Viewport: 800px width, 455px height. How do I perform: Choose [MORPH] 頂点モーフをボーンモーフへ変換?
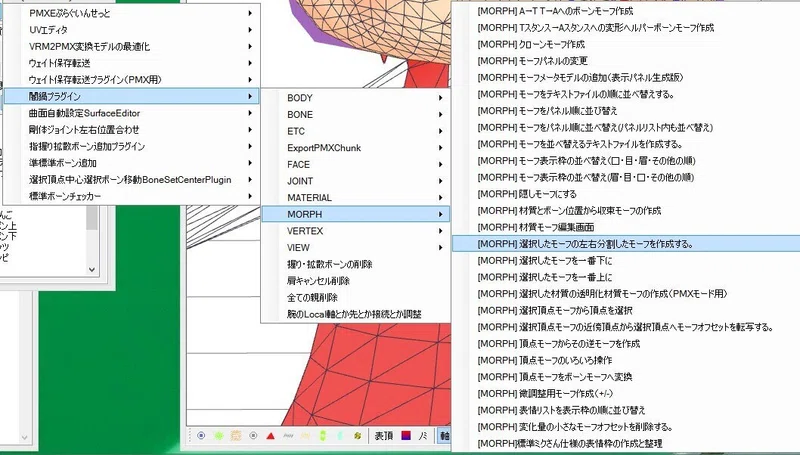click(x=626, y=377)
